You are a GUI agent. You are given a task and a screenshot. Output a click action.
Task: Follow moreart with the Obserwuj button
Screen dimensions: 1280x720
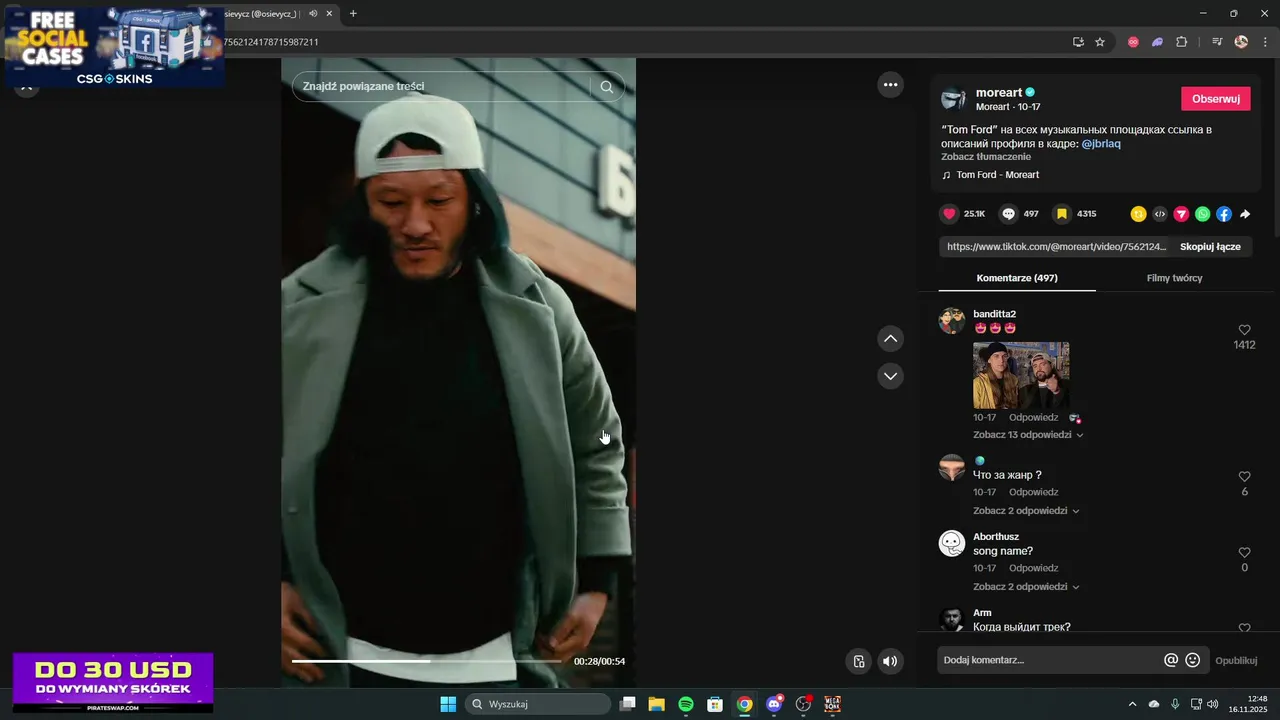pyautogui.click(x=1216, y=99)
